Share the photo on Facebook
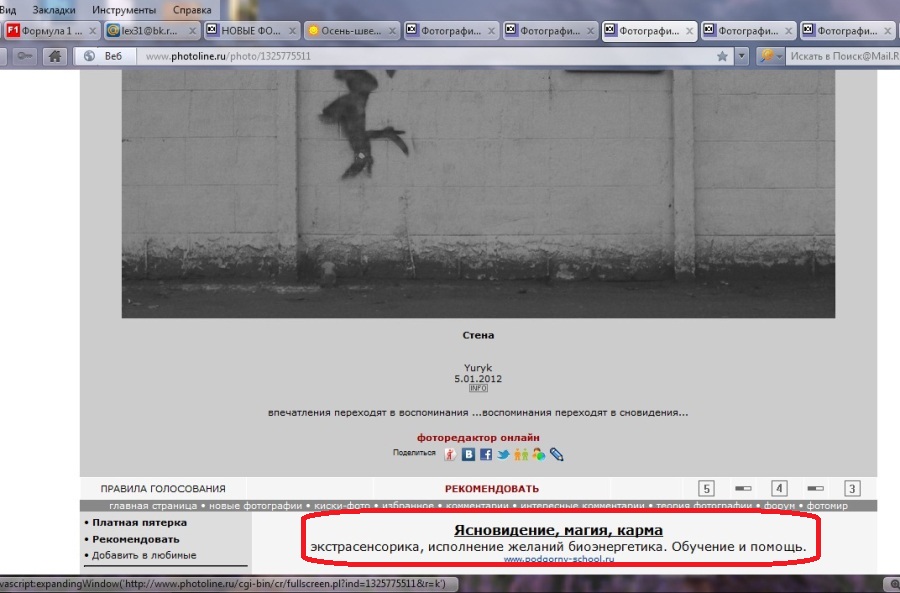The width and height of the screenshot is (900, 593). pos(486,455)
